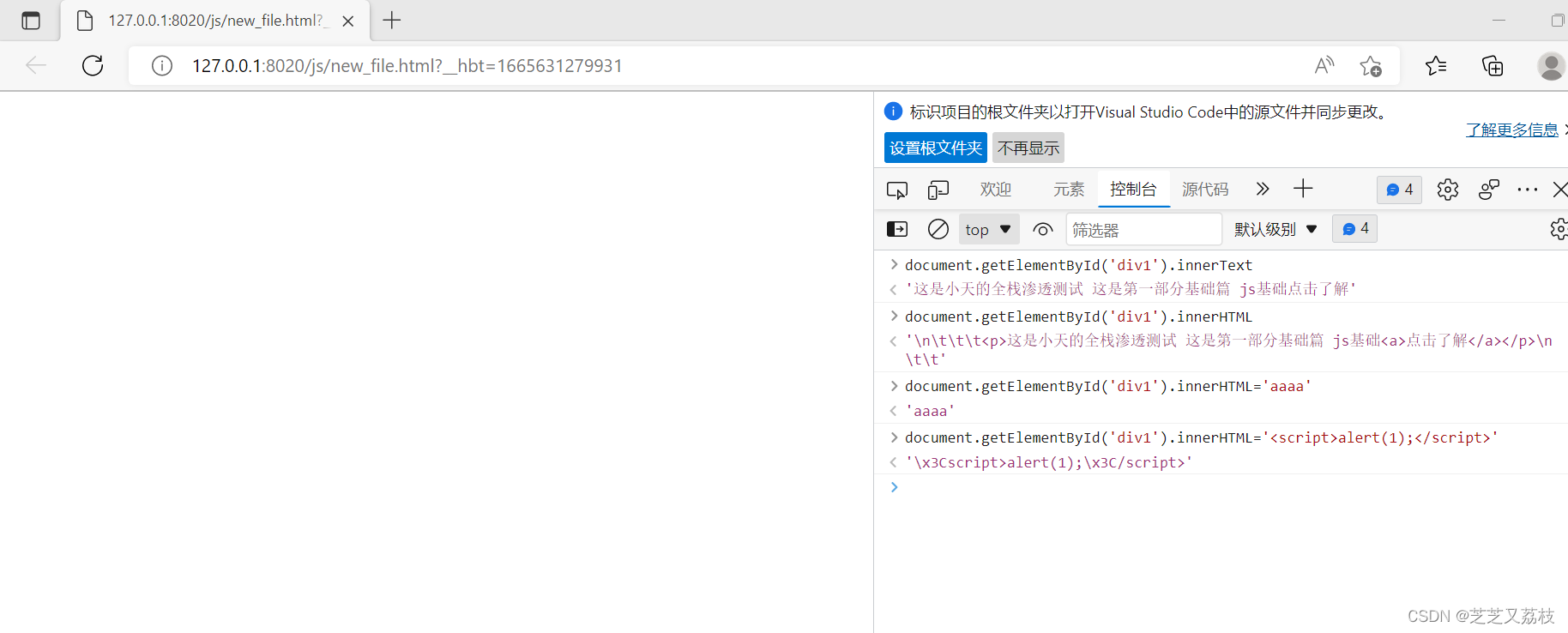Click the innerHTML script alert command
The height and width of the screenshot is (633, 1568).
[x=1202, y=437]
